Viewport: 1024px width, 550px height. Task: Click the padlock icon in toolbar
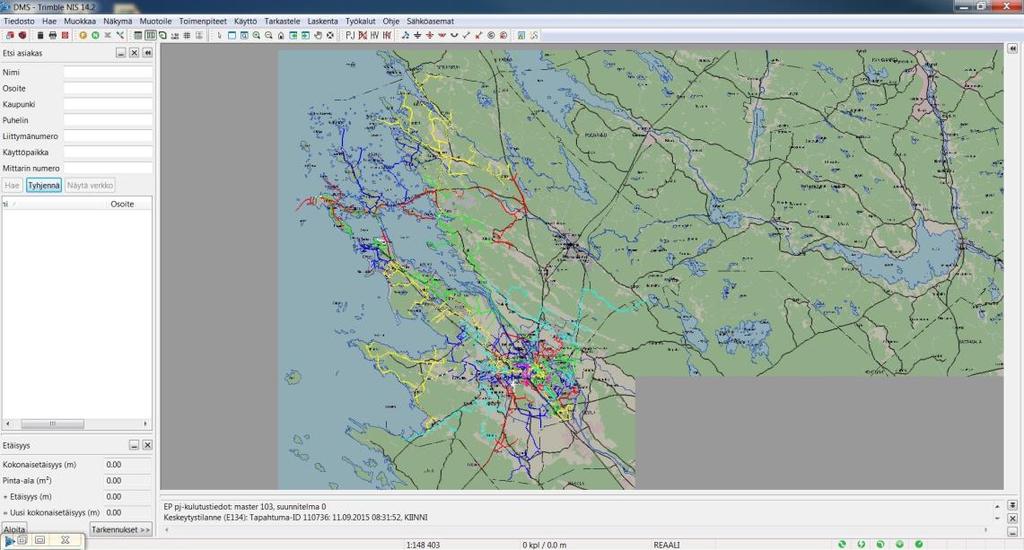tap(281, 35)
